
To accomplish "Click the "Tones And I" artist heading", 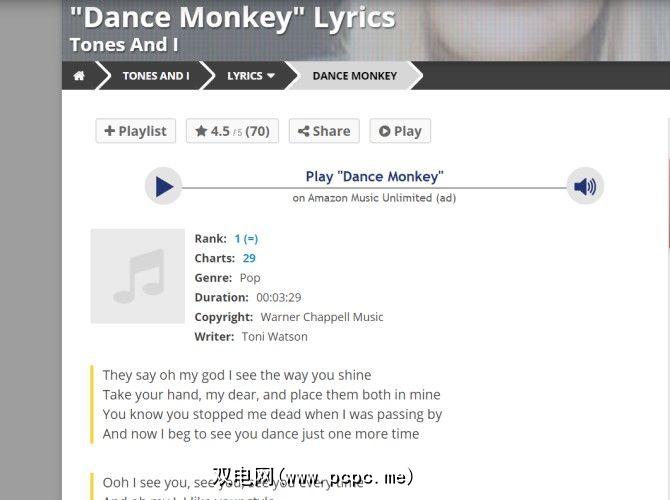I will click(x=124, y=44).
